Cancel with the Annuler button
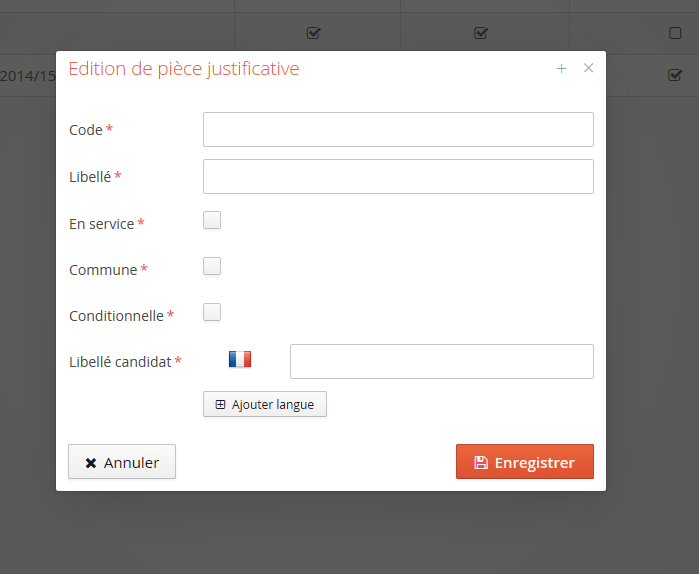Viewport: 699px width, 574px height. (x=122, y=462)
